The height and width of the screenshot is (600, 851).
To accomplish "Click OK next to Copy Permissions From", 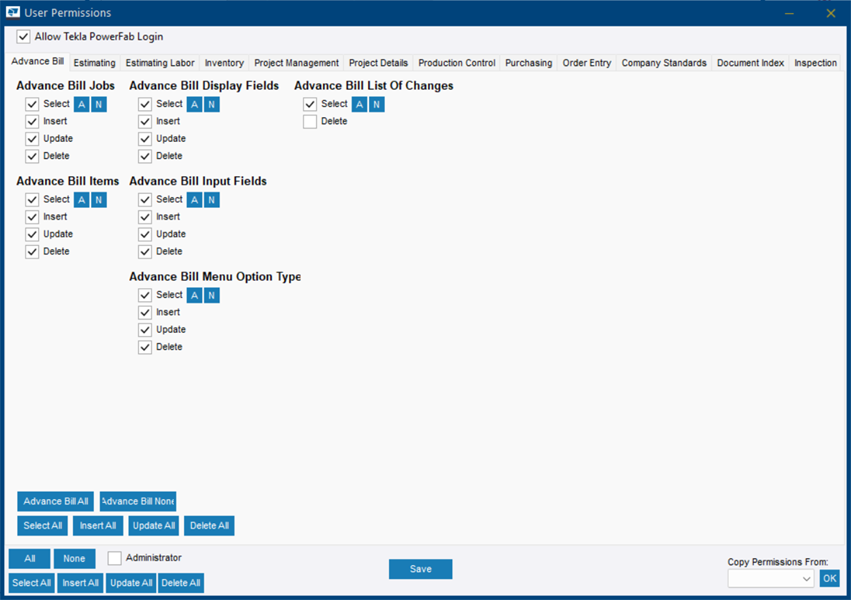I will 829,578.
